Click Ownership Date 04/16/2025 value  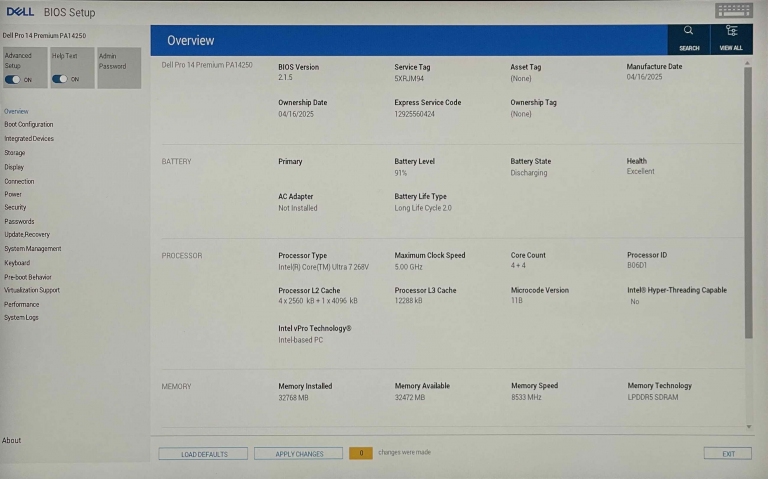pos(296,114)
